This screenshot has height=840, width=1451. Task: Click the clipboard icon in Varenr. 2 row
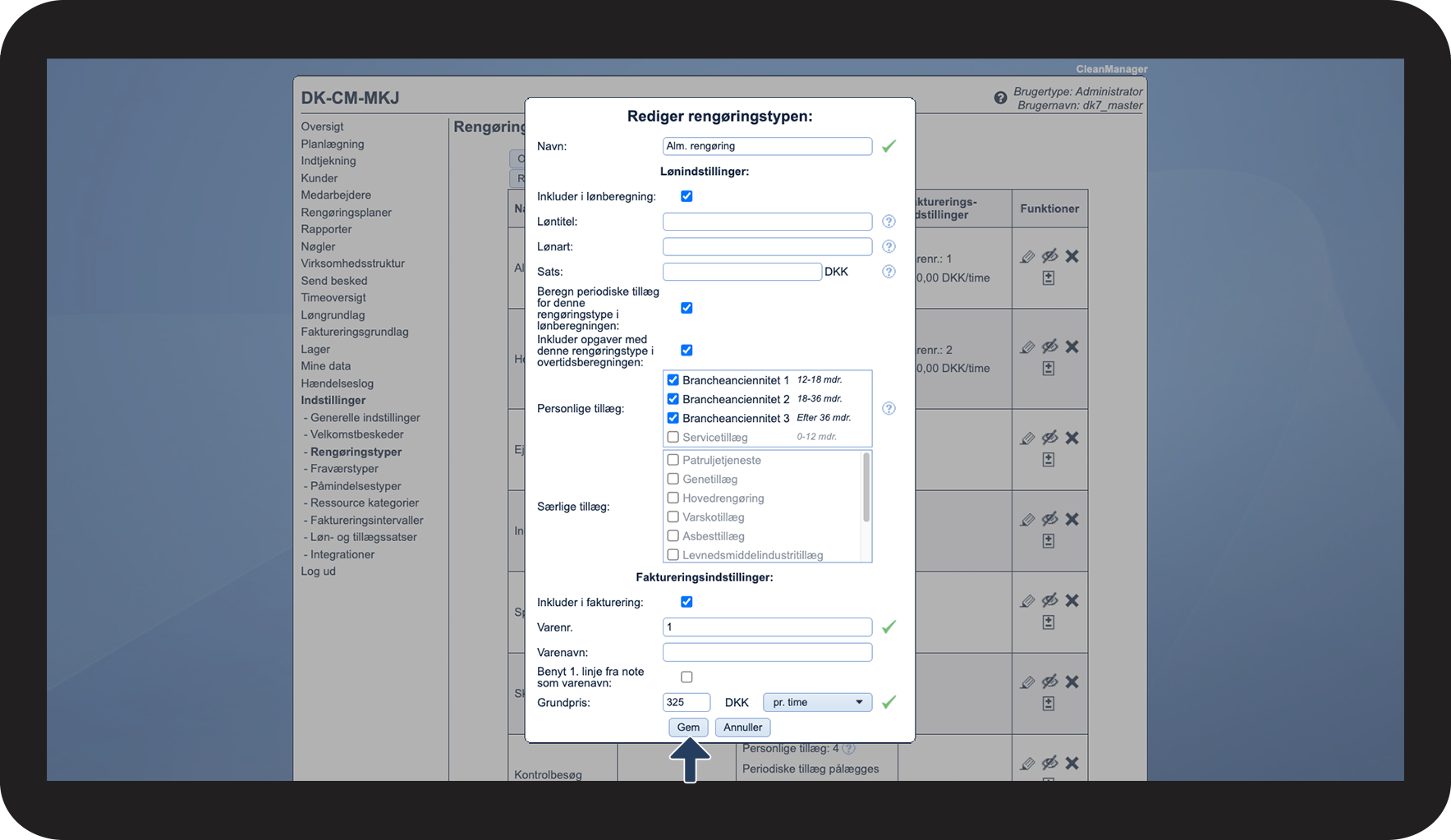point(1049,369)
